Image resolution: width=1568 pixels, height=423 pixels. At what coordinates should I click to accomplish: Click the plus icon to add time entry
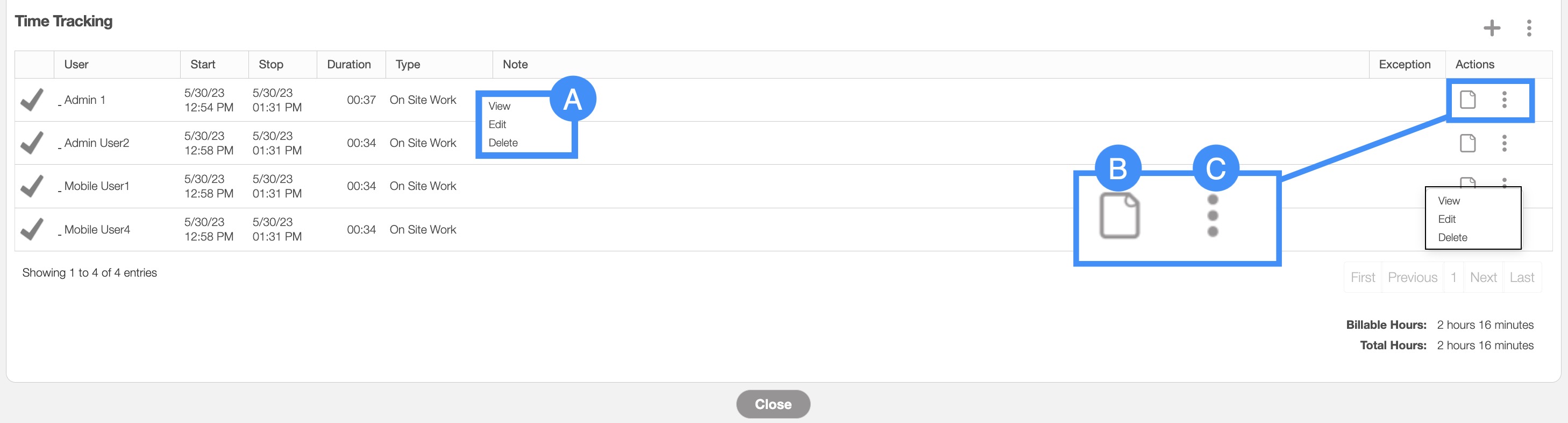point(1491,28)
